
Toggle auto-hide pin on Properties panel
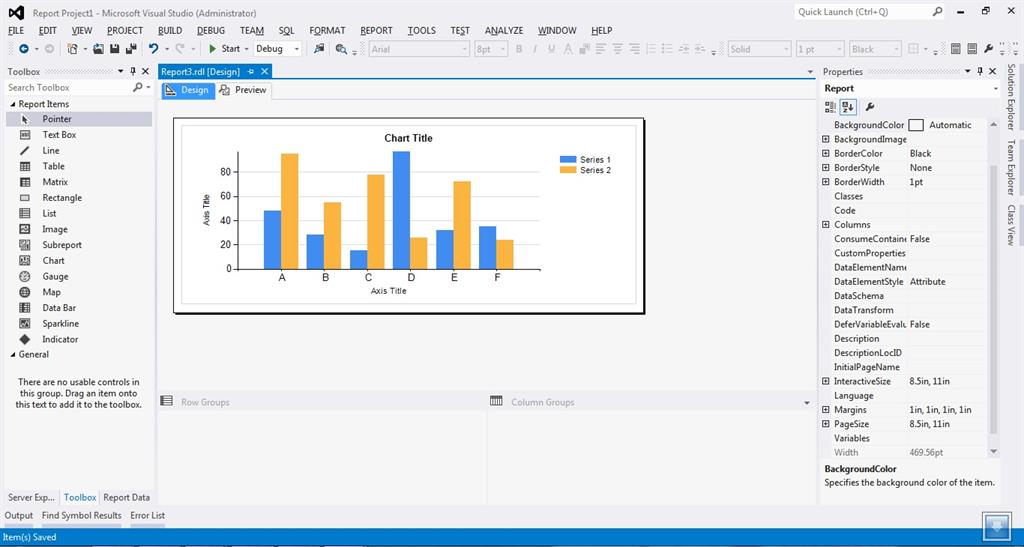tap(980, 71)
